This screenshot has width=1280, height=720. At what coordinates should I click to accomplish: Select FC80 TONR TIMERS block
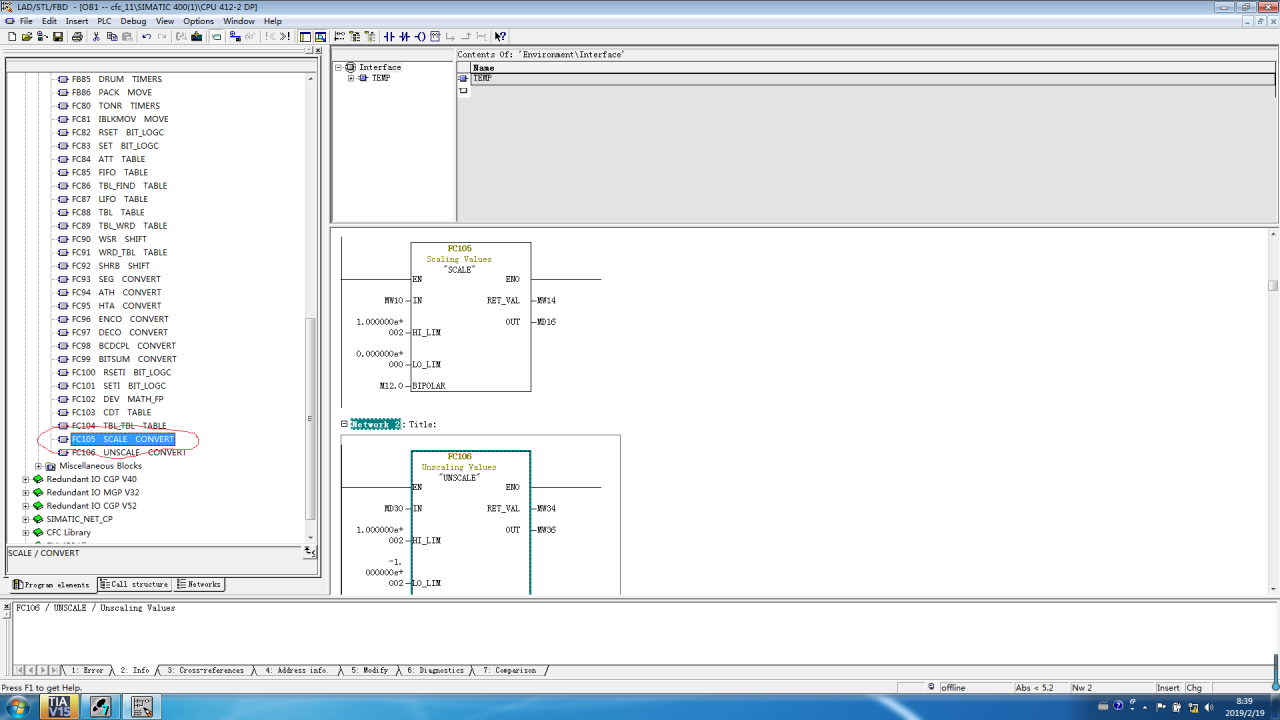click(115, 106)
